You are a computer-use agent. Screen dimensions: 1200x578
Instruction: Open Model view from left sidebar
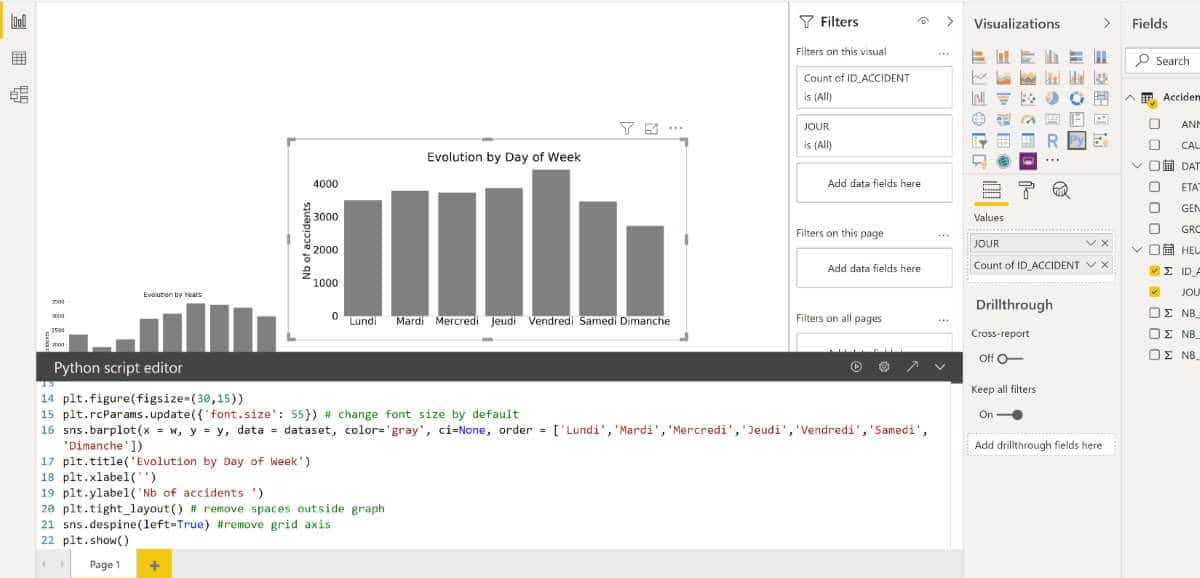coord(18,94)
